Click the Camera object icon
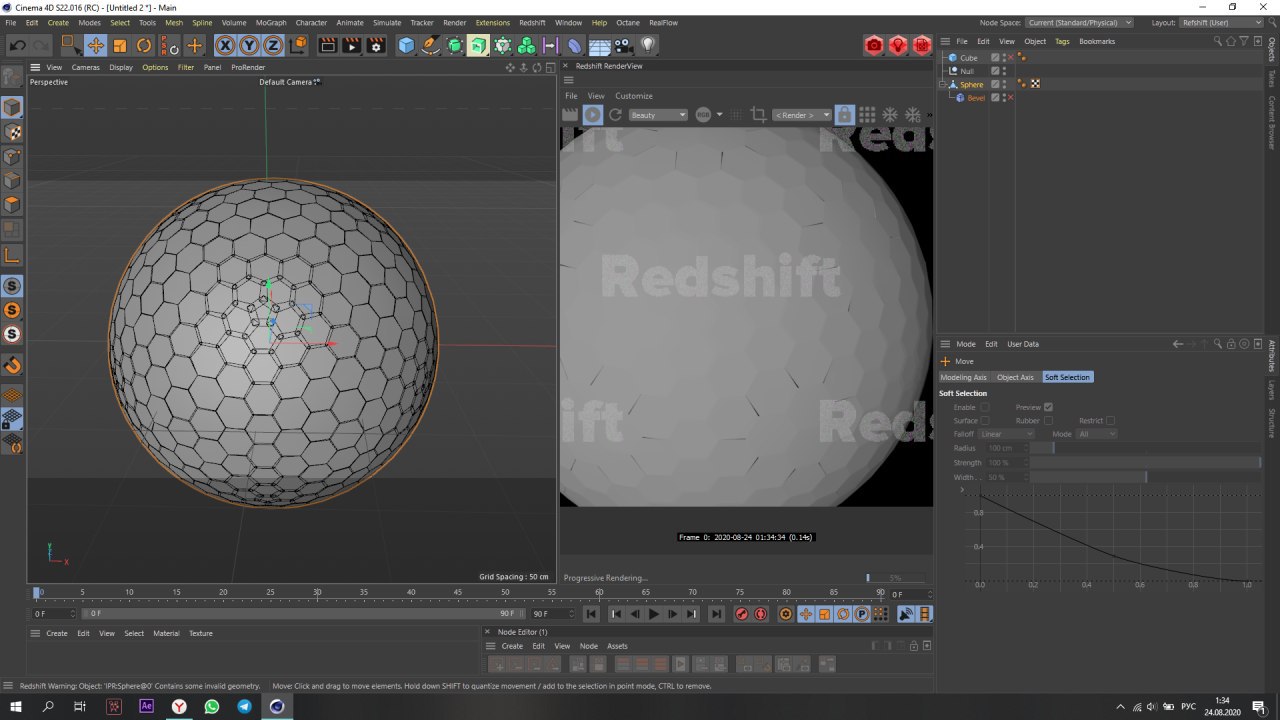 click(x=623, y=45)
